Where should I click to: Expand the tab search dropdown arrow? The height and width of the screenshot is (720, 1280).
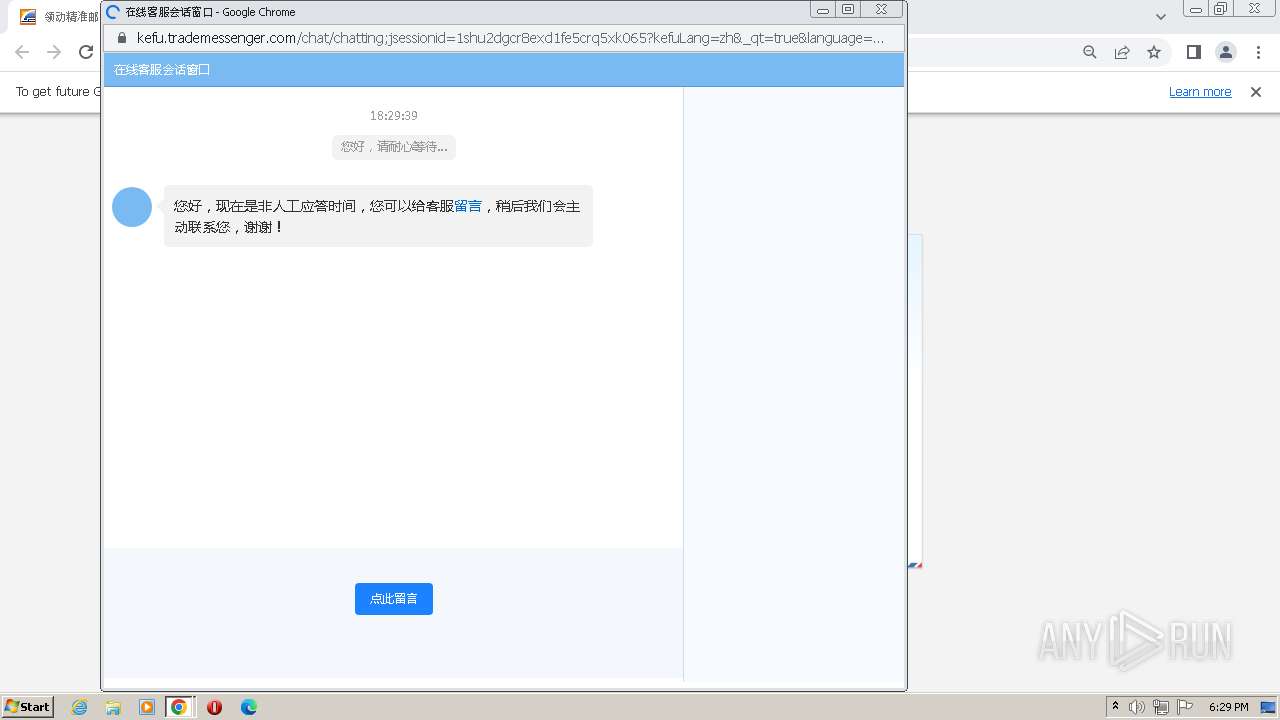[x=1160, y=17]
